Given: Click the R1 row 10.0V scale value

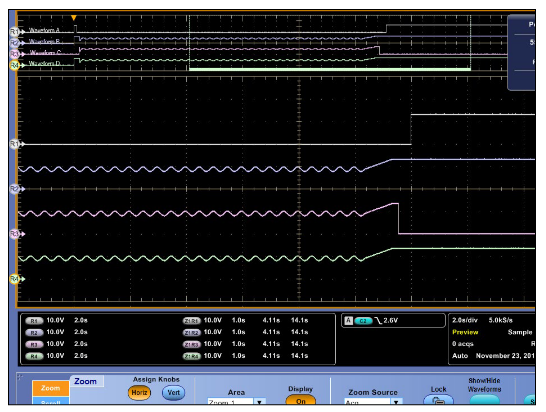Looking at the screenshot, I should [55, 320].
